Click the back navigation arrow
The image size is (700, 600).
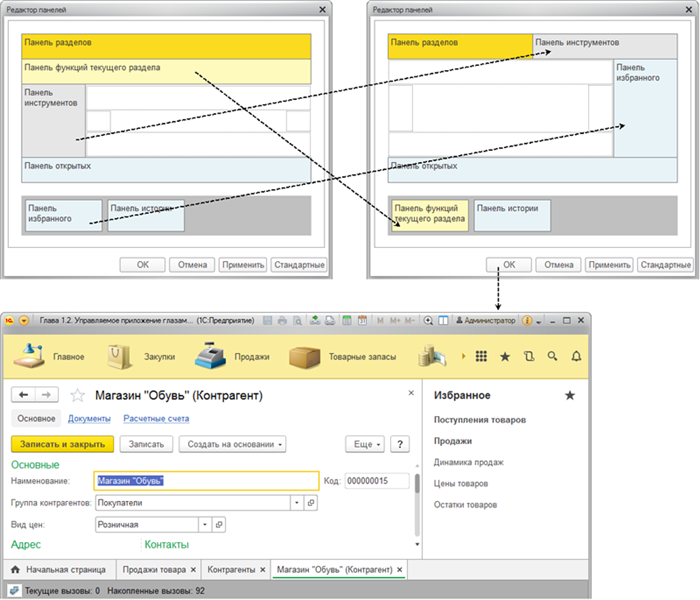pyautogui.click(x=25, y=396)
